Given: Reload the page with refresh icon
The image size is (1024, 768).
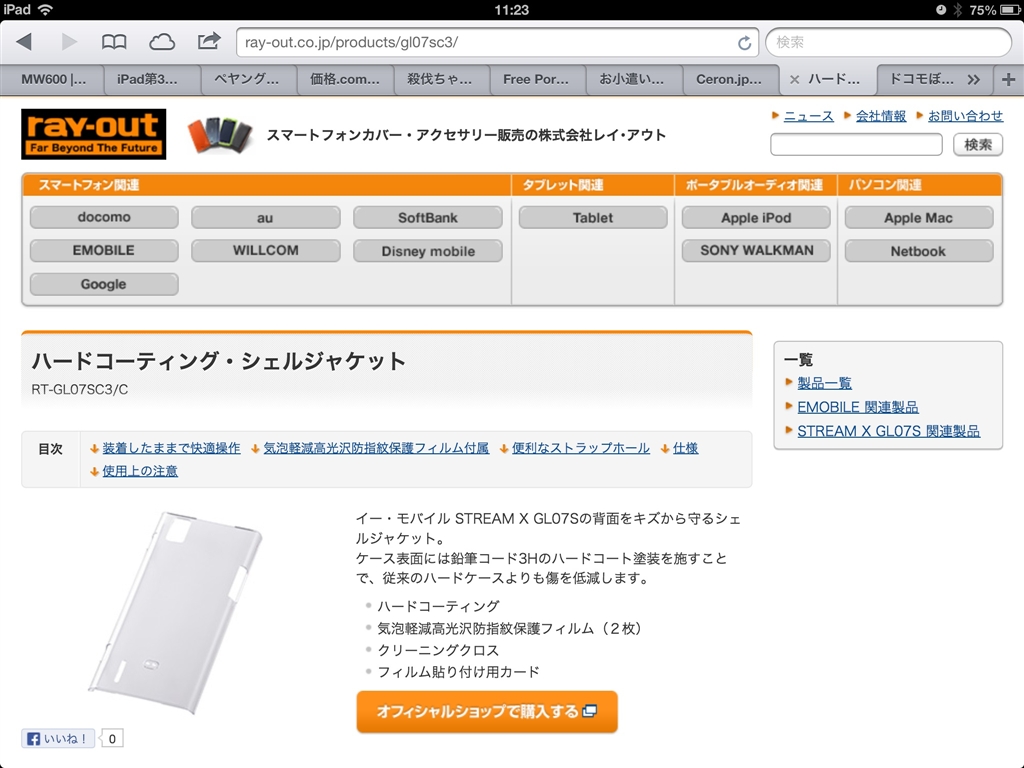Looking at the screenshot, I should coord(744,43).
